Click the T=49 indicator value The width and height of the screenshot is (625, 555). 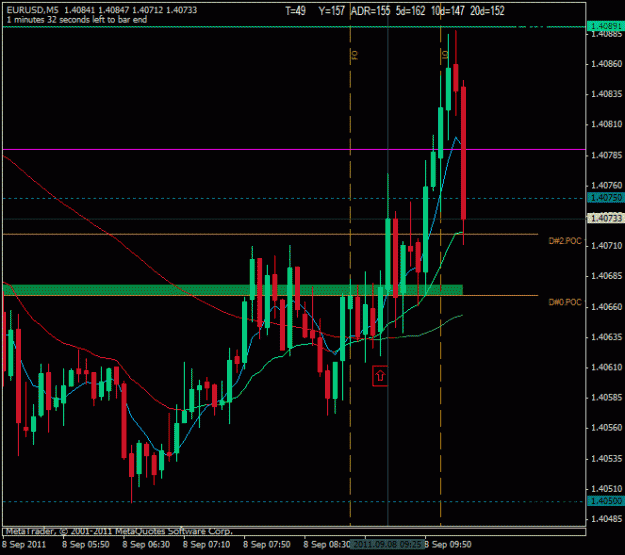click(295, 11)
